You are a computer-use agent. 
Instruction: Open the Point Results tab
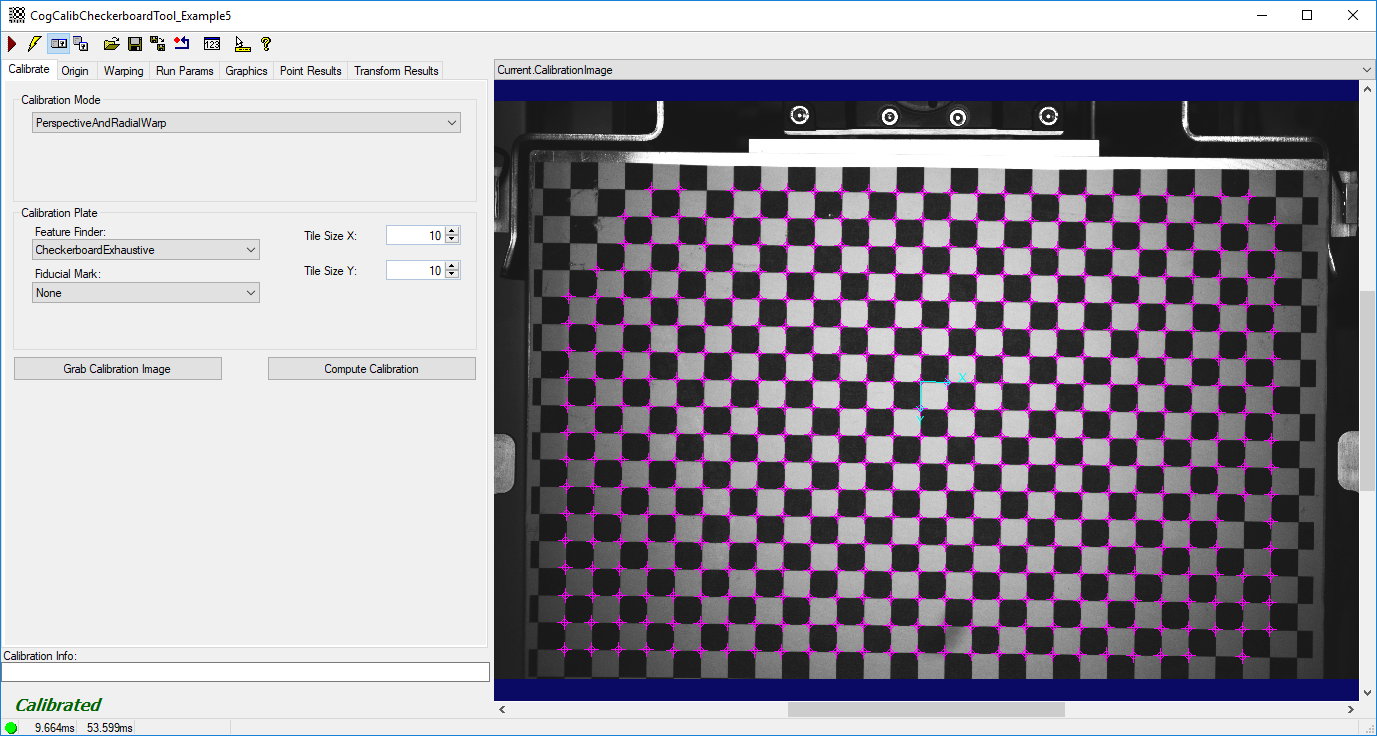click(310, 71)
